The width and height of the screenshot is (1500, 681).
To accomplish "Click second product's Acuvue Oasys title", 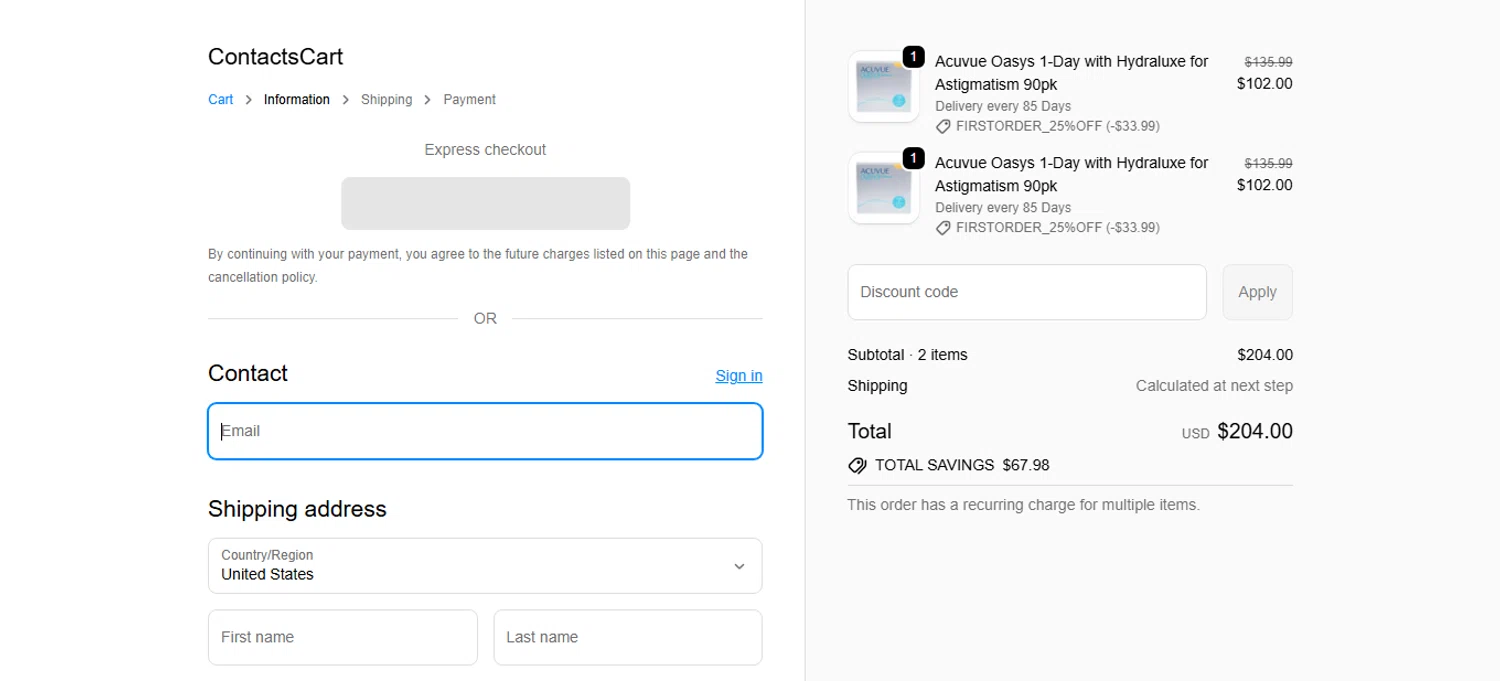I will tap(1072, 174).
